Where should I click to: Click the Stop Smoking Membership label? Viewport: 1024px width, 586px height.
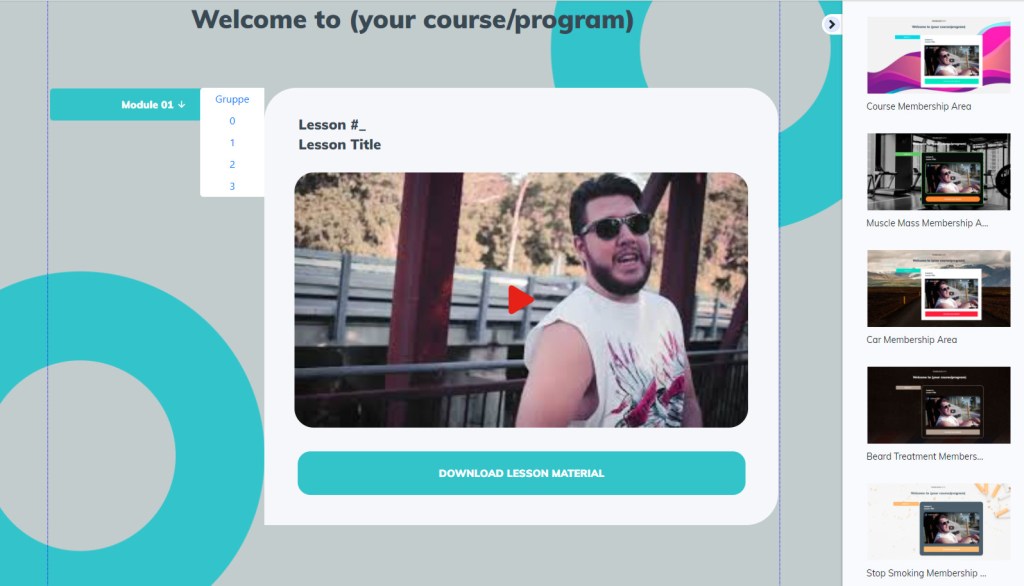[x=925, y=573]
